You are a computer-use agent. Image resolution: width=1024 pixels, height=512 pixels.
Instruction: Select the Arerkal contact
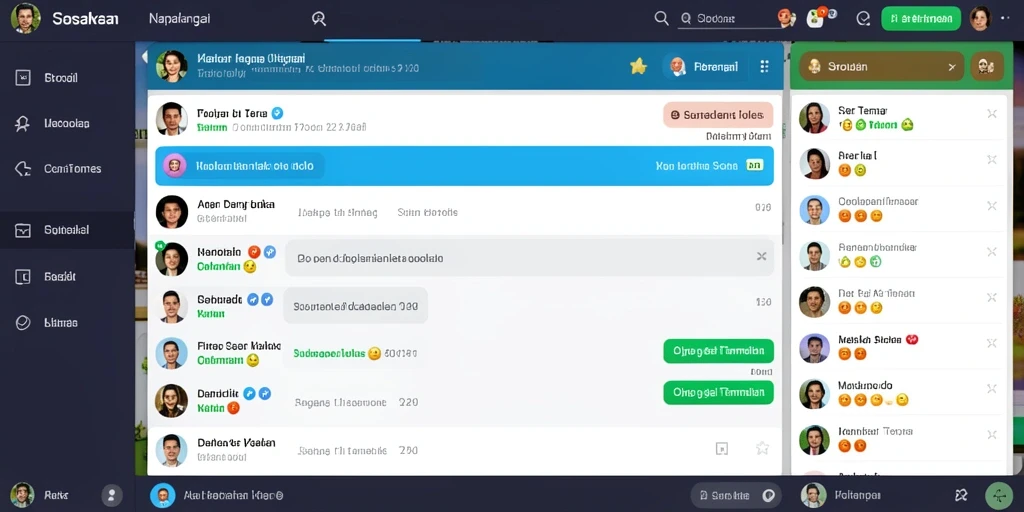point(899,163)
